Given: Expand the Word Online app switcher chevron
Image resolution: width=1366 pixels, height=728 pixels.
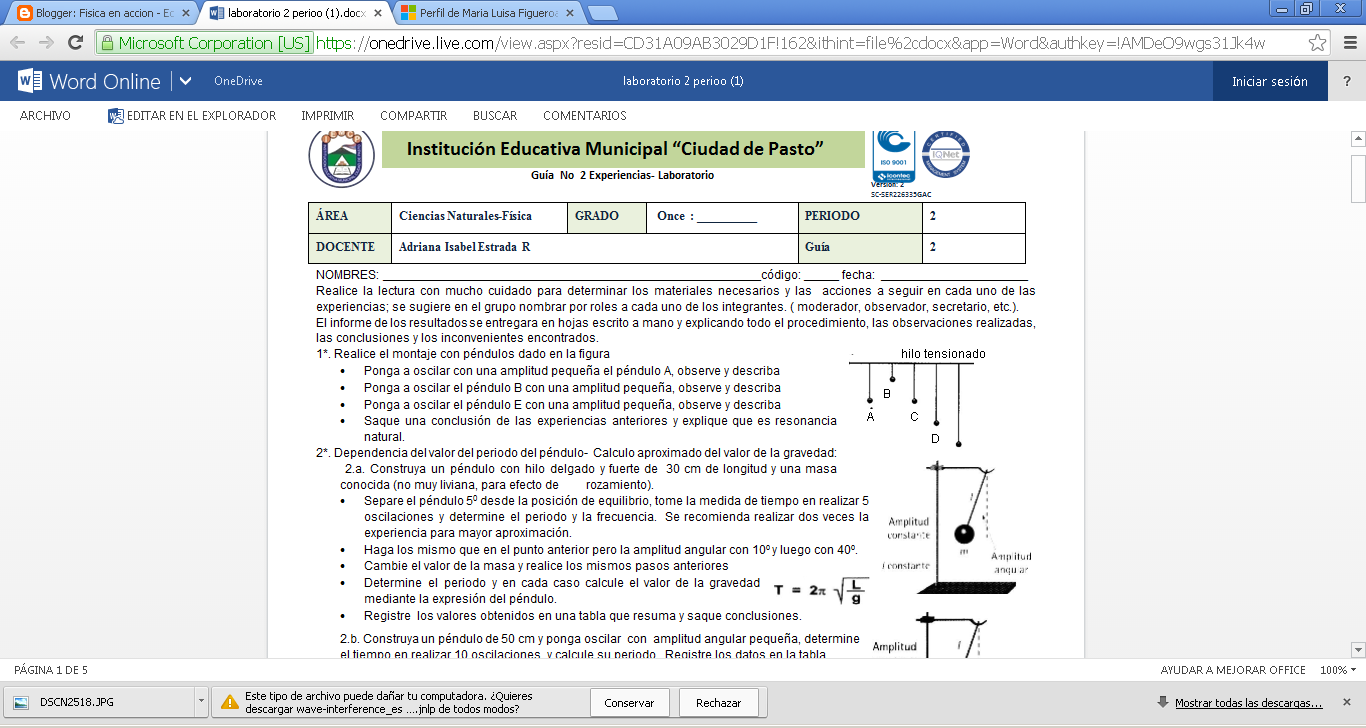Looking at the screenshot, I should click(x=185, y=81).
